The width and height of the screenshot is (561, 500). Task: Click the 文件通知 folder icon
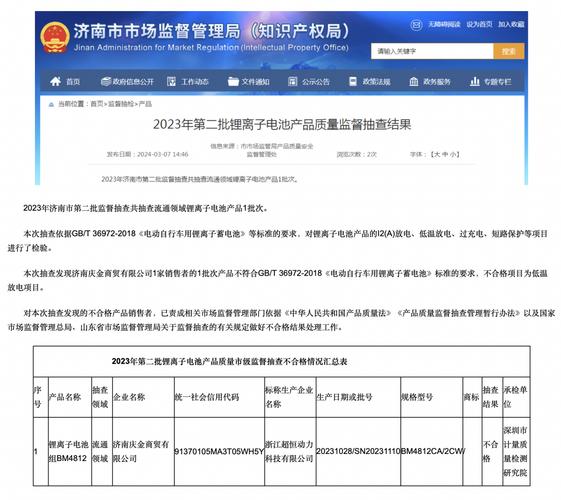[x=233, y=82]
